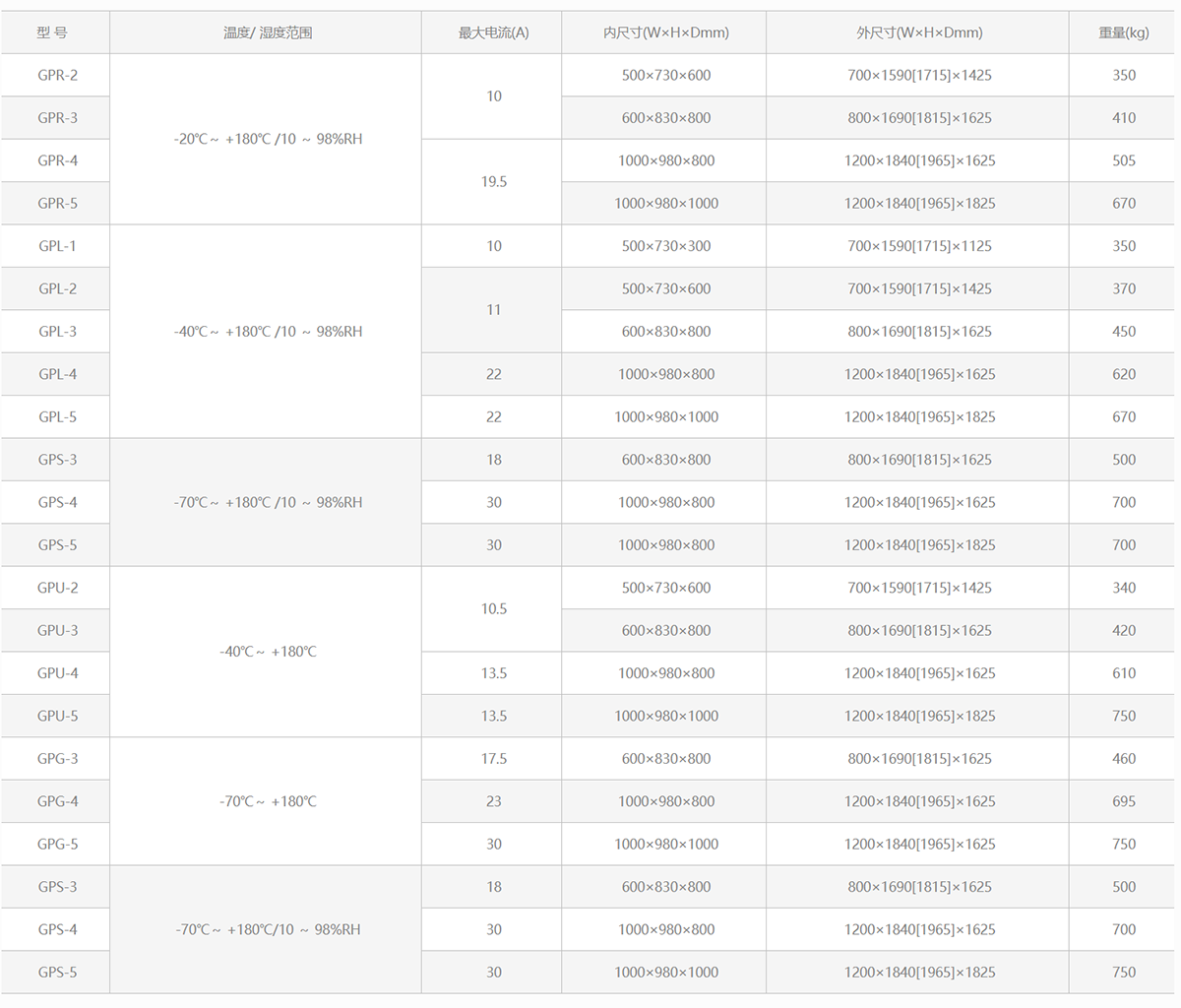Viewport: 1181px width, 1008px height.
Task: Click the 17.5 max current cell
Action: [x=493, y=759]
